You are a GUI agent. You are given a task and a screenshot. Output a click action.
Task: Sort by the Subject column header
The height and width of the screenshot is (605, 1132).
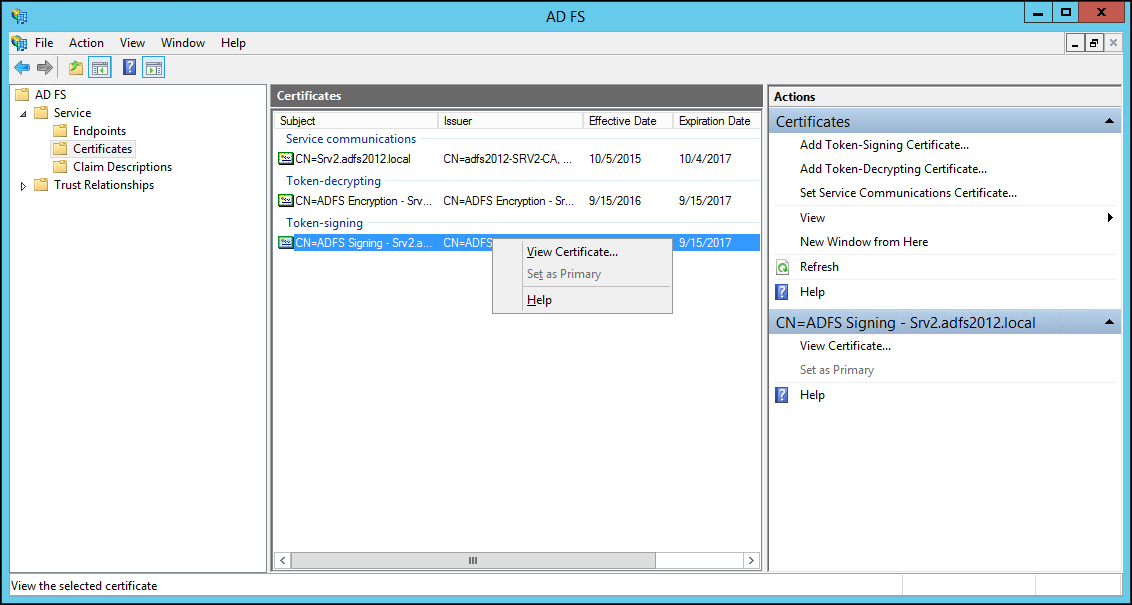(x=356, y=121)
